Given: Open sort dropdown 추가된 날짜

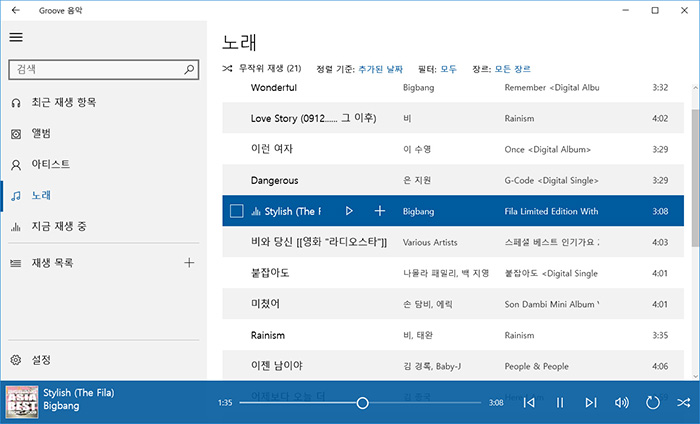Looking at the screenshot, I should coord(381,69).
